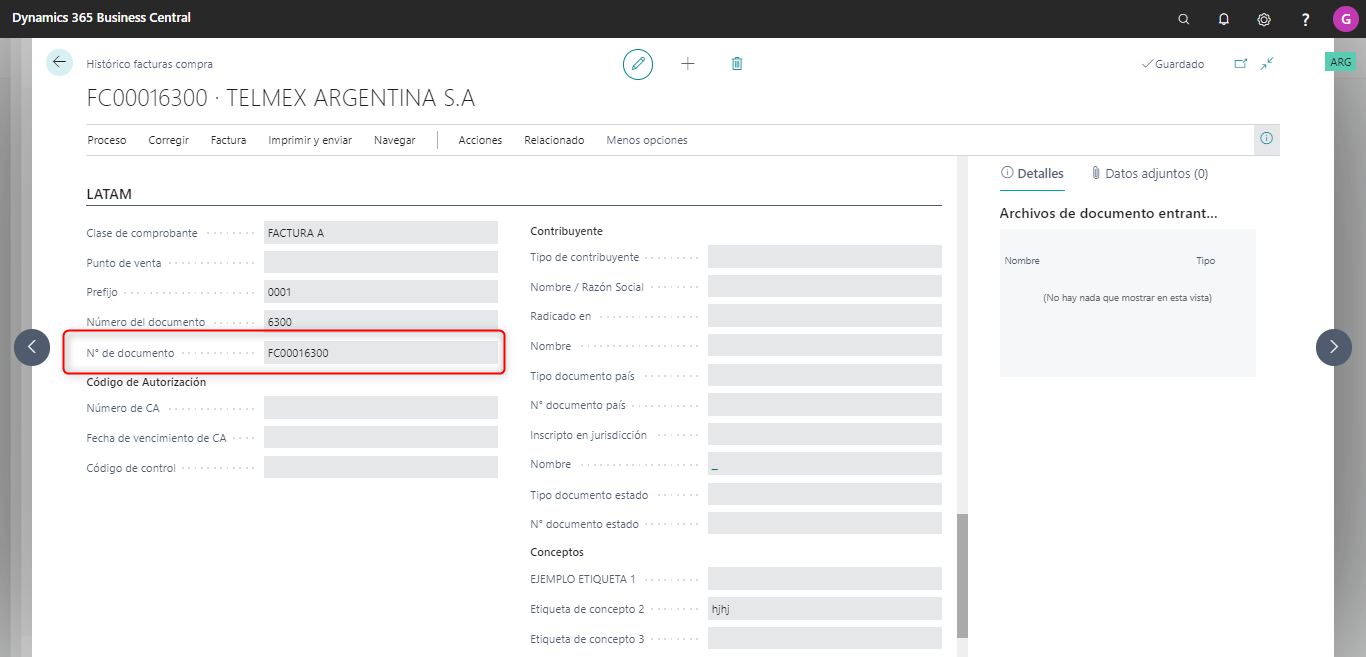Image resolution: width=1366 pixels, height=657 pixels.
Task: Open the help question mark icon
Action: tap(1305, 19)
